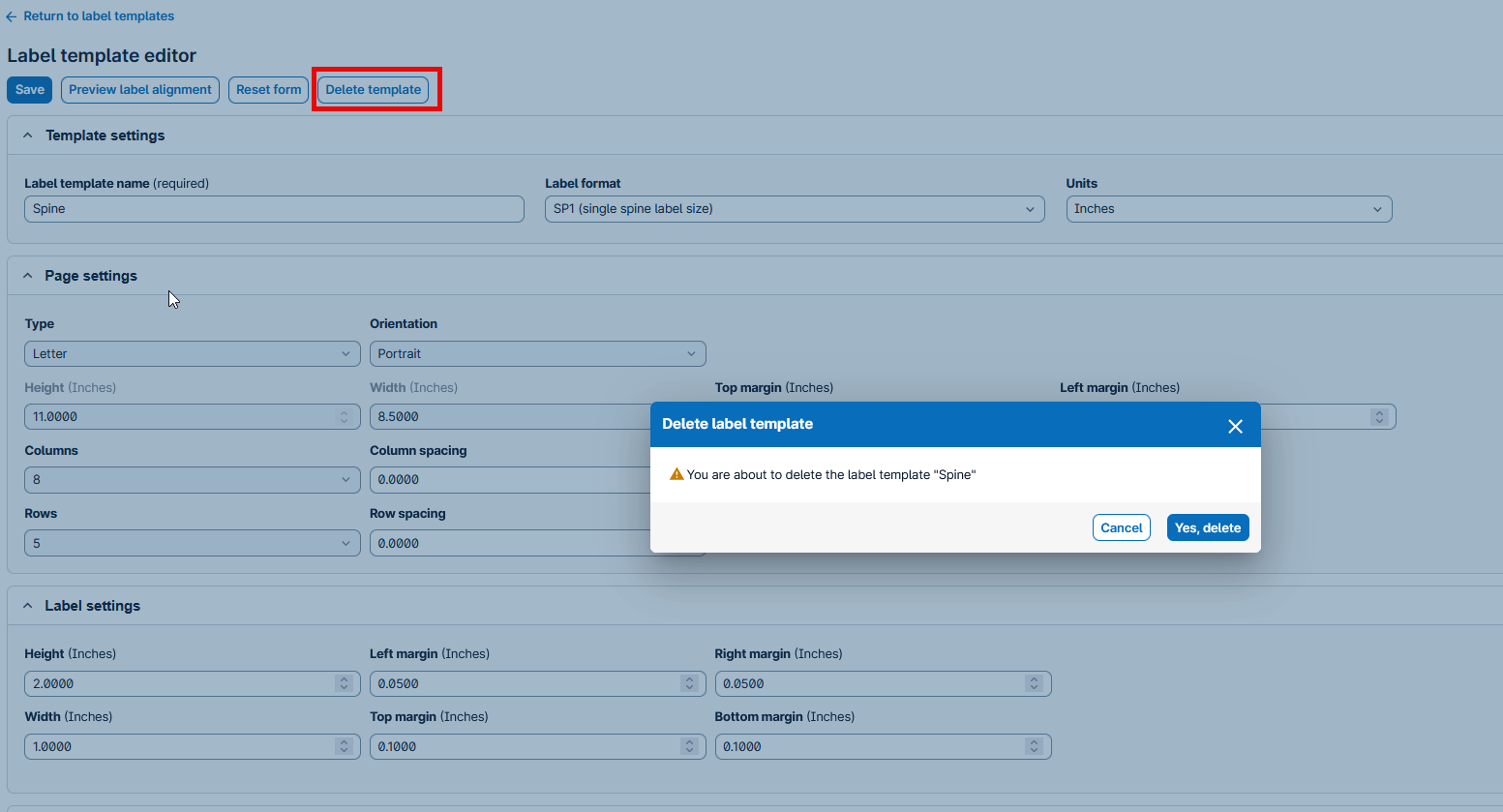The image size is (1503, 812).
Task: Open the Label format dropdown
Action: 794,209
